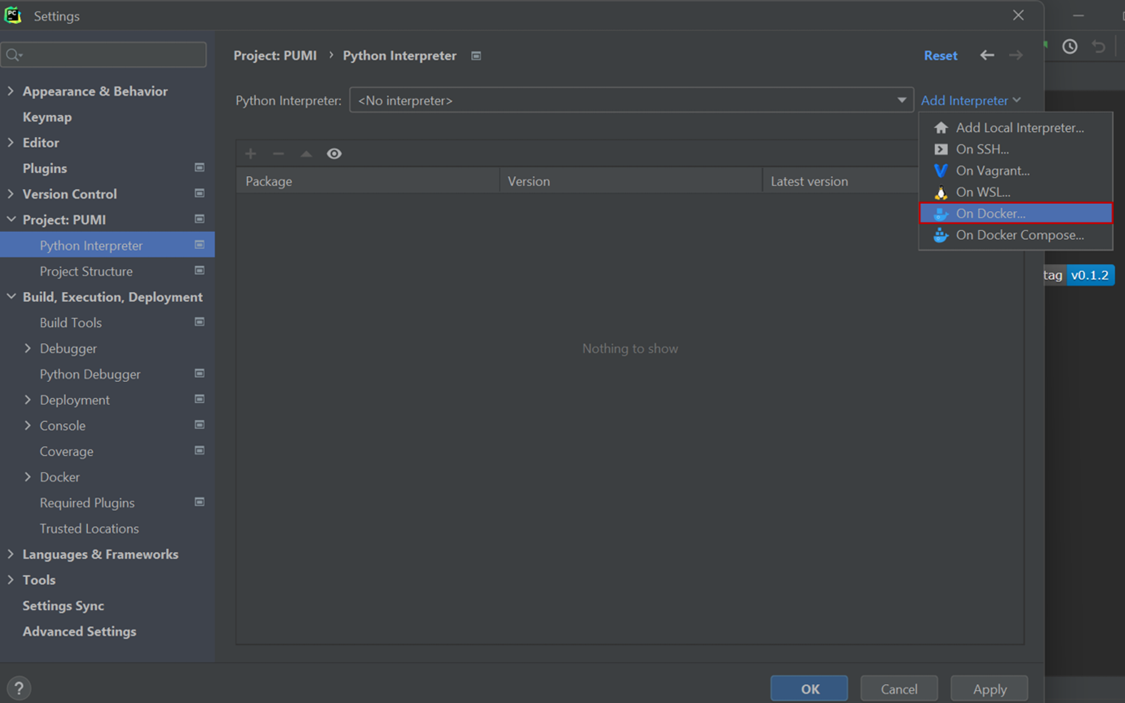Image resolution: width=1125 pixels, height=703 pixels.
Task: Expand the Tools section
Action: (11, 580)
